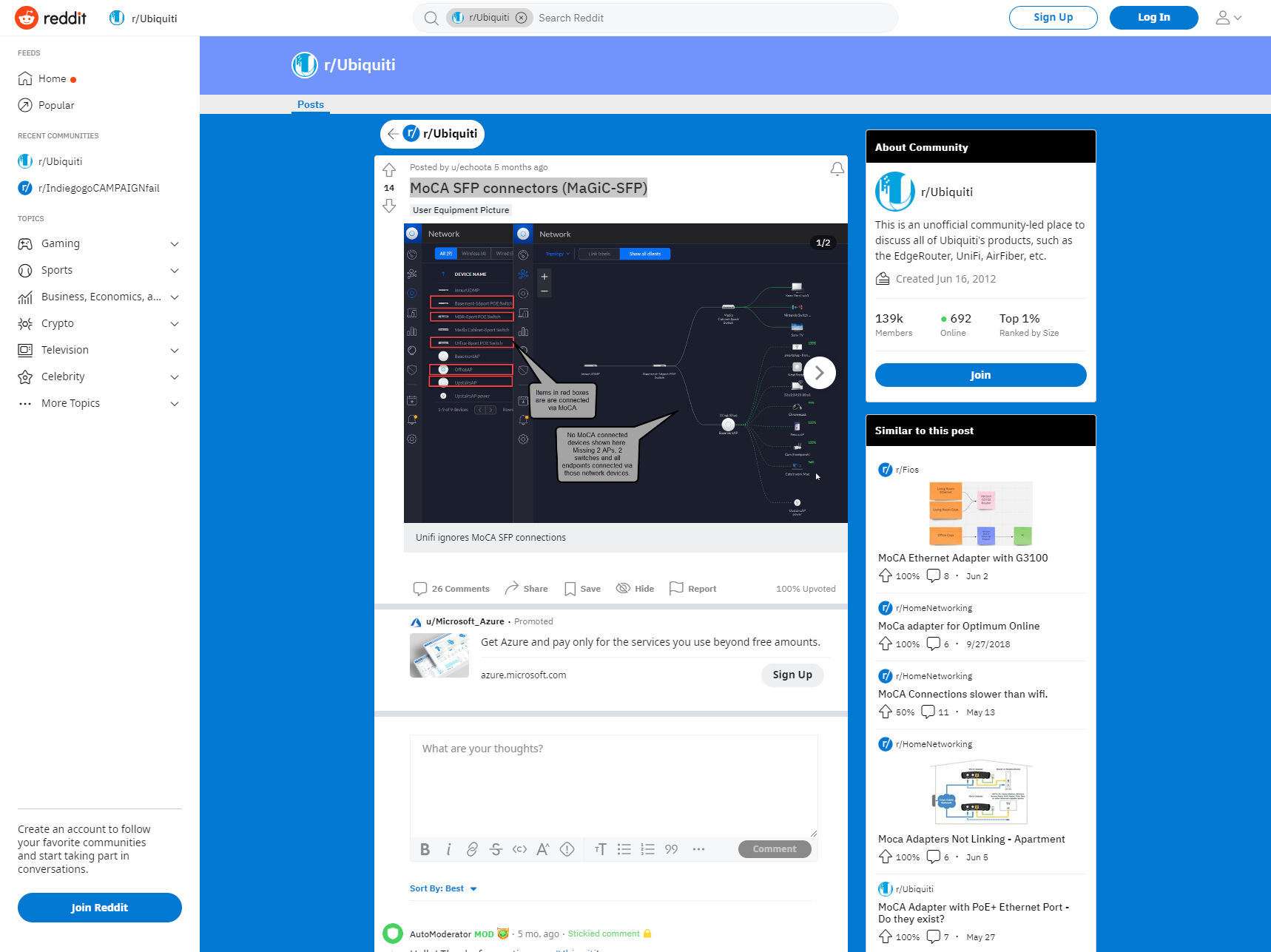Go to Popular feed
Screen dimensions: 1271x952
pos(47,105)
